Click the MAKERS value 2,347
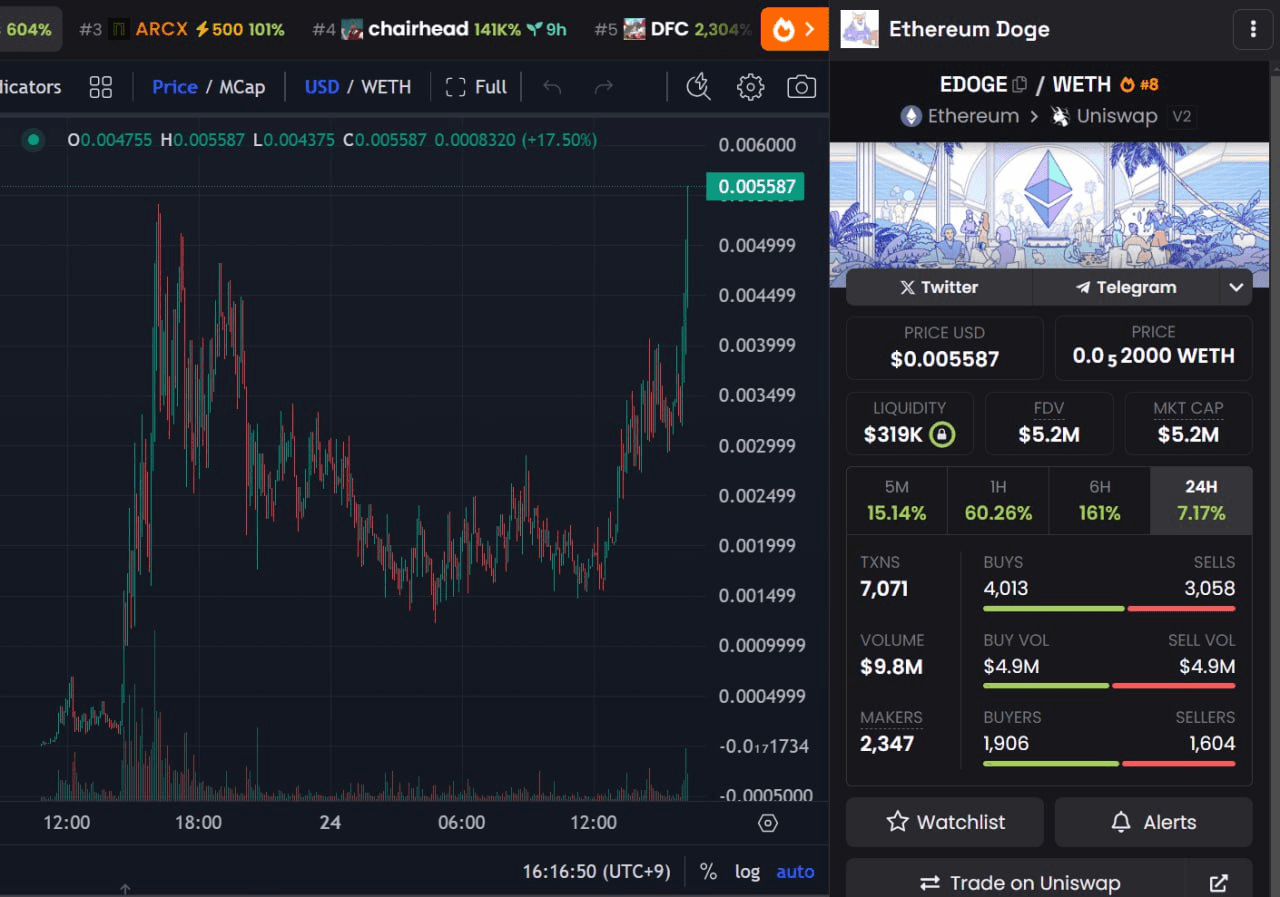The width and height of the screenshot is (1280, 897). point(887,743)
